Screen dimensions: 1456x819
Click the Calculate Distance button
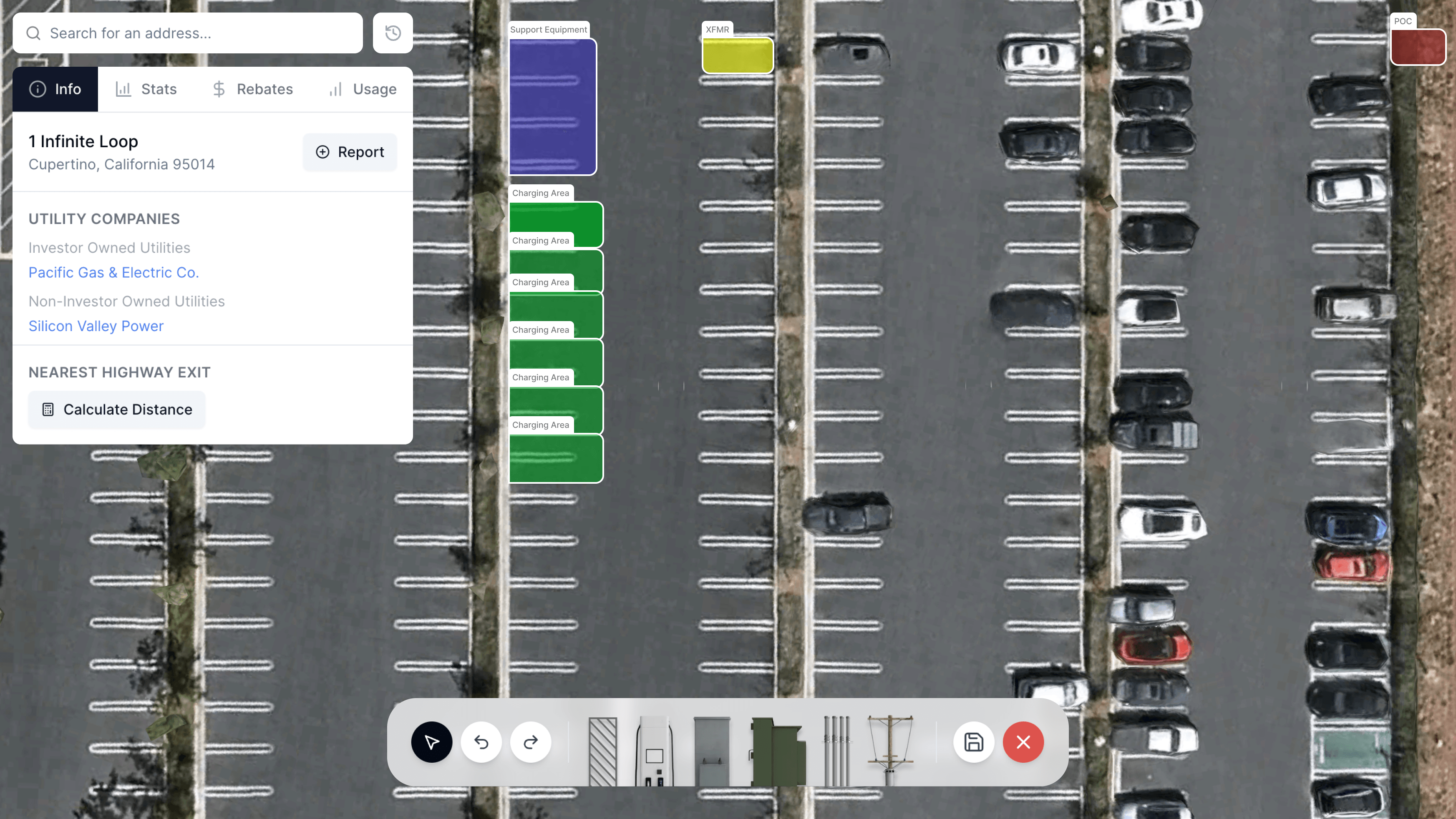coord(117,409)
